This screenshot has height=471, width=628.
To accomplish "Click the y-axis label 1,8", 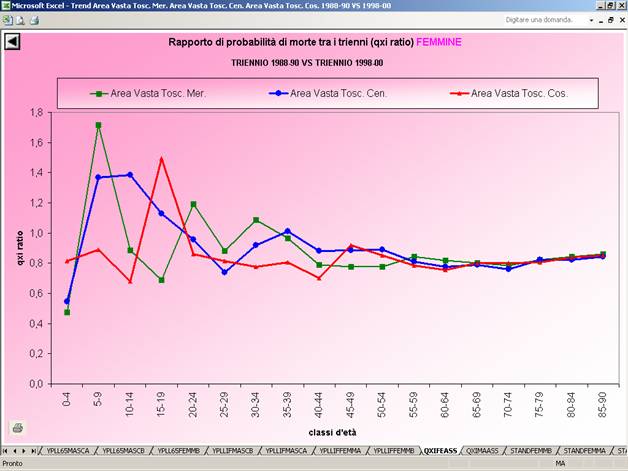I will [x=36, y=113].
